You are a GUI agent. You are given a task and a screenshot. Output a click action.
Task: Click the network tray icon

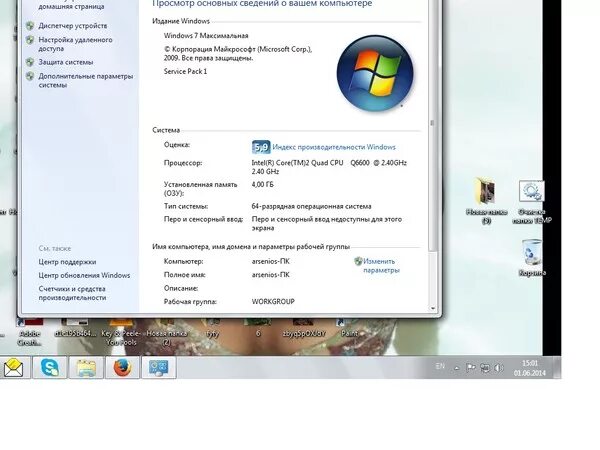pyautogui.click(x=485, y=368)
